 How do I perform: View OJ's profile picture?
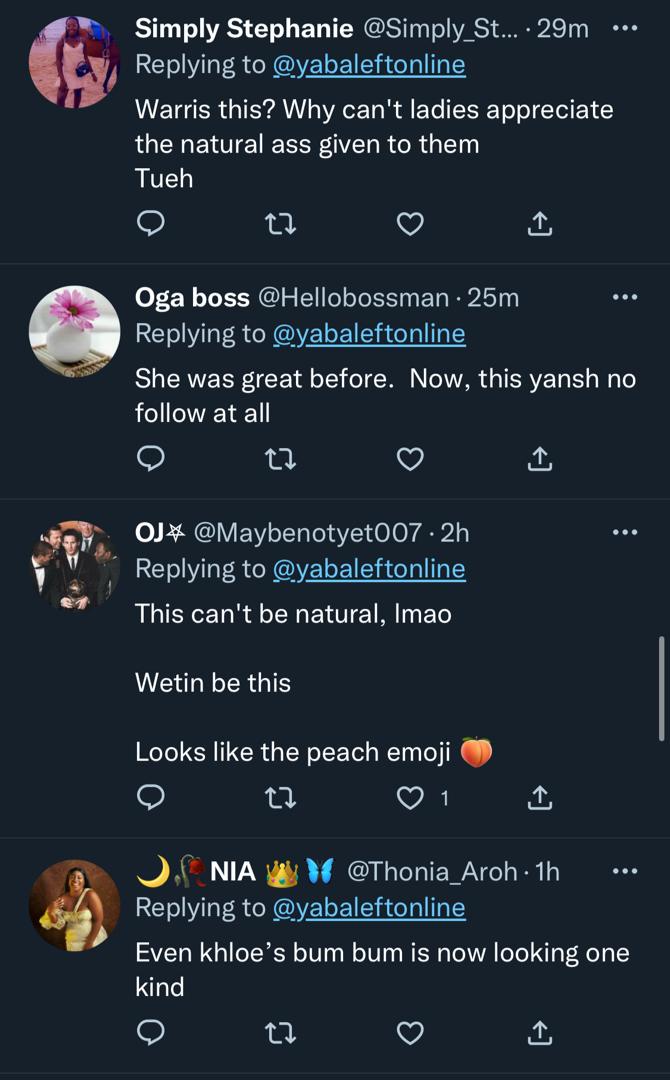pos(74,566)
